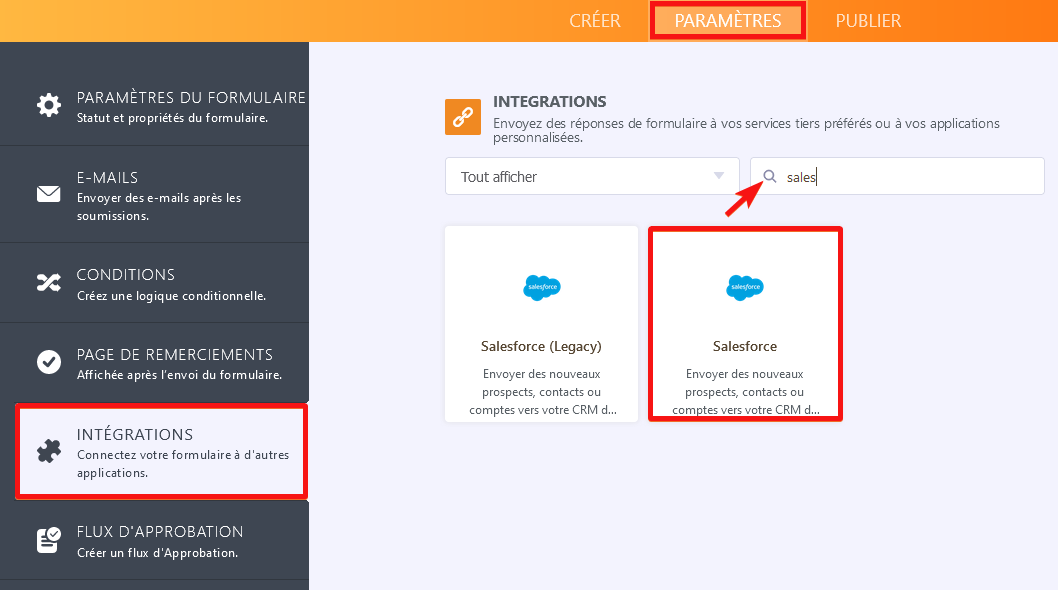
Task: Open the Salesforce (Legacy) title
Action: (x=541, y=346)
